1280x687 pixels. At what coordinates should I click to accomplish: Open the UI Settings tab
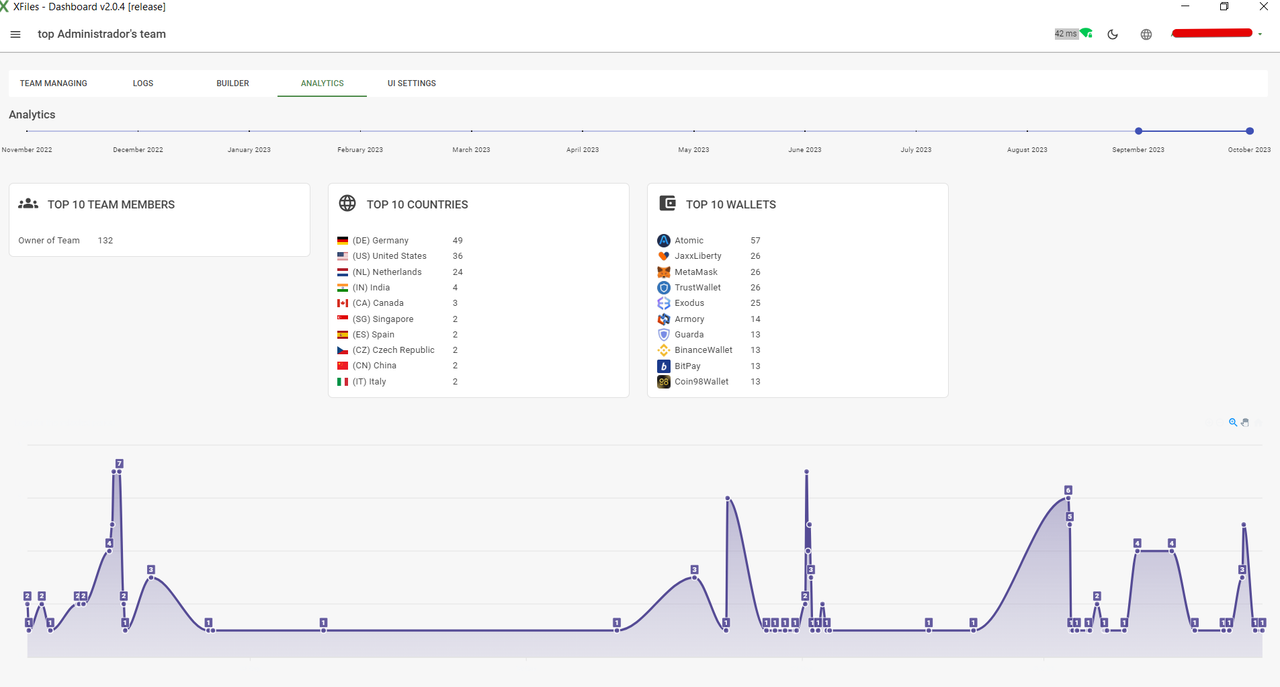412,83
